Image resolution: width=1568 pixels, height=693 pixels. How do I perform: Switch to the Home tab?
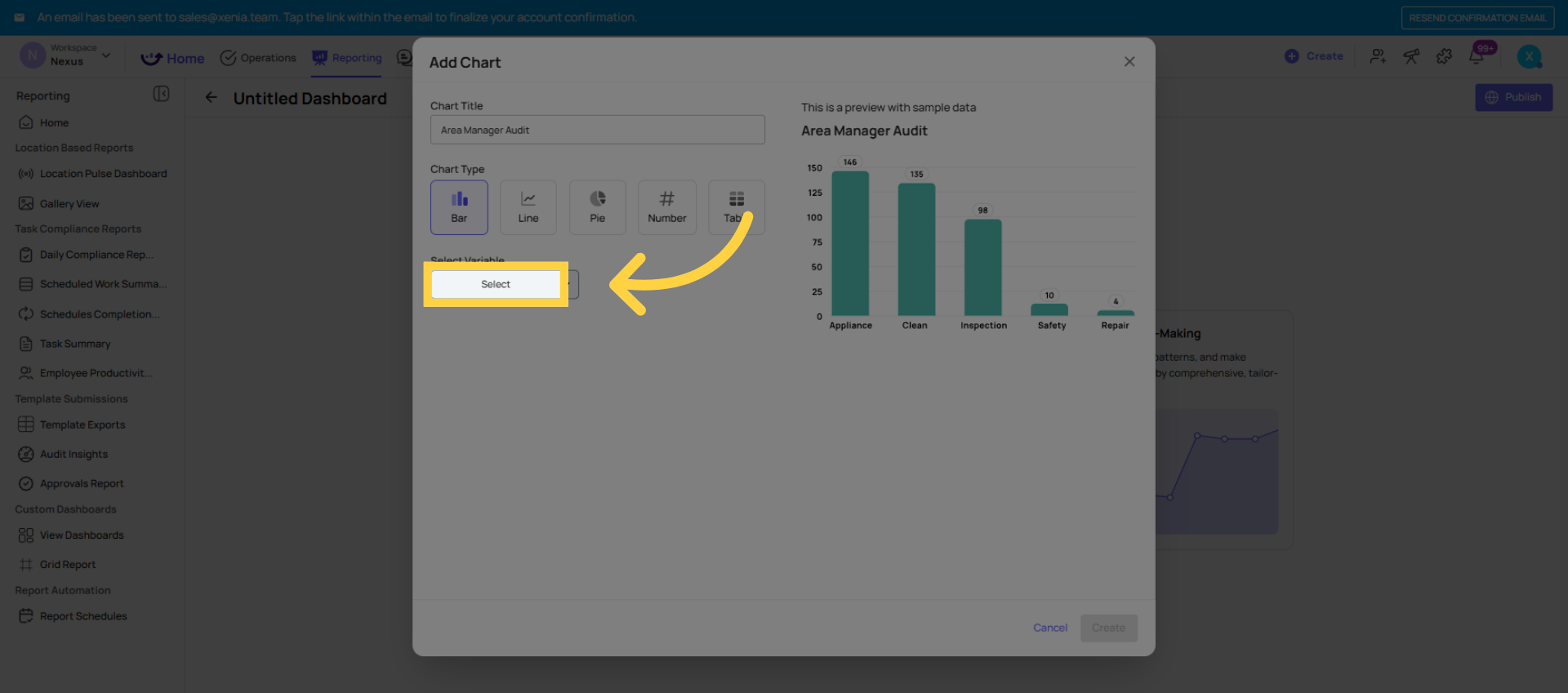point(173,58)
